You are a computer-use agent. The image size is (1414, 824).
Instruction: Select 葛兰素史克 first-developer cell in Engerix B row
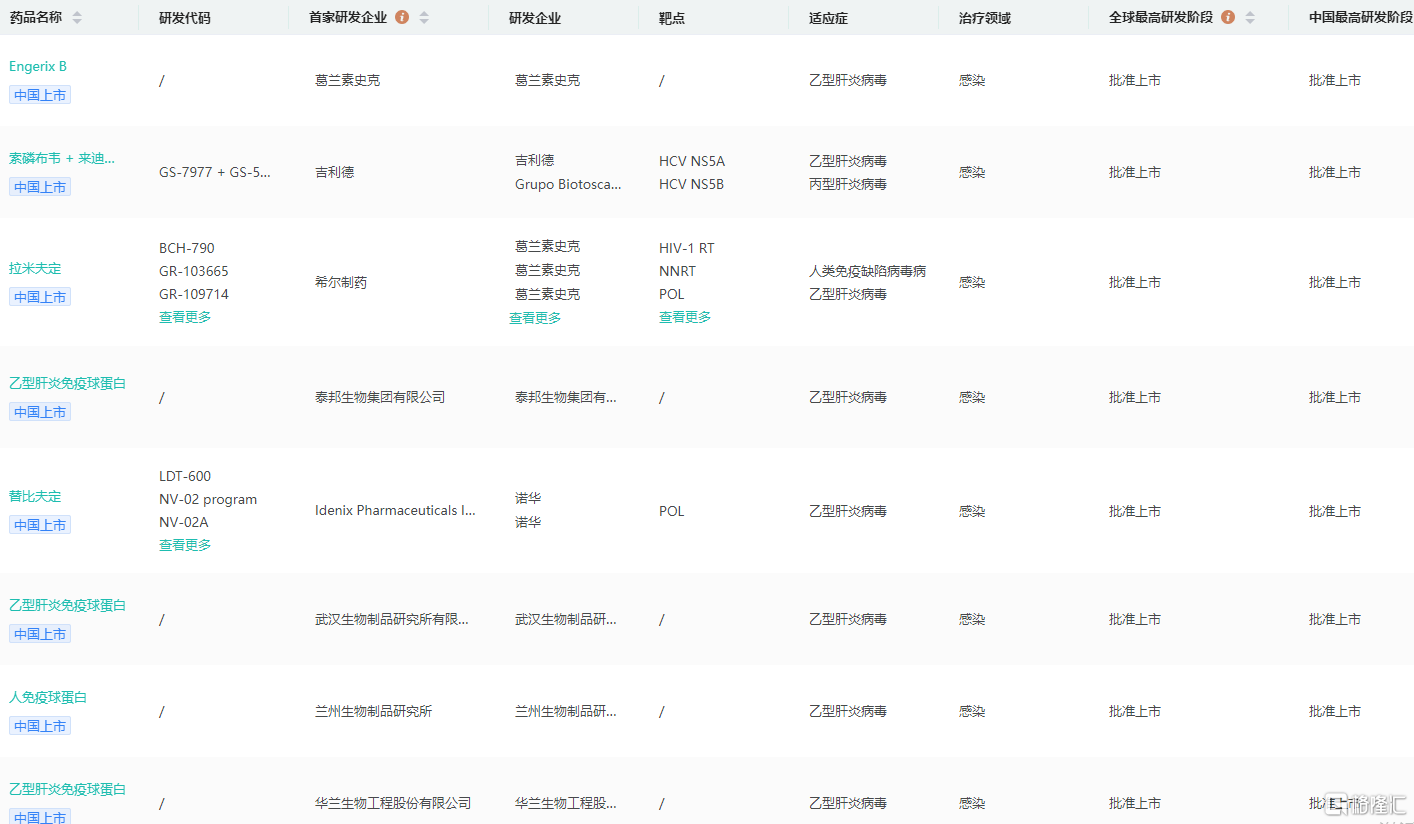pos(348,80)
